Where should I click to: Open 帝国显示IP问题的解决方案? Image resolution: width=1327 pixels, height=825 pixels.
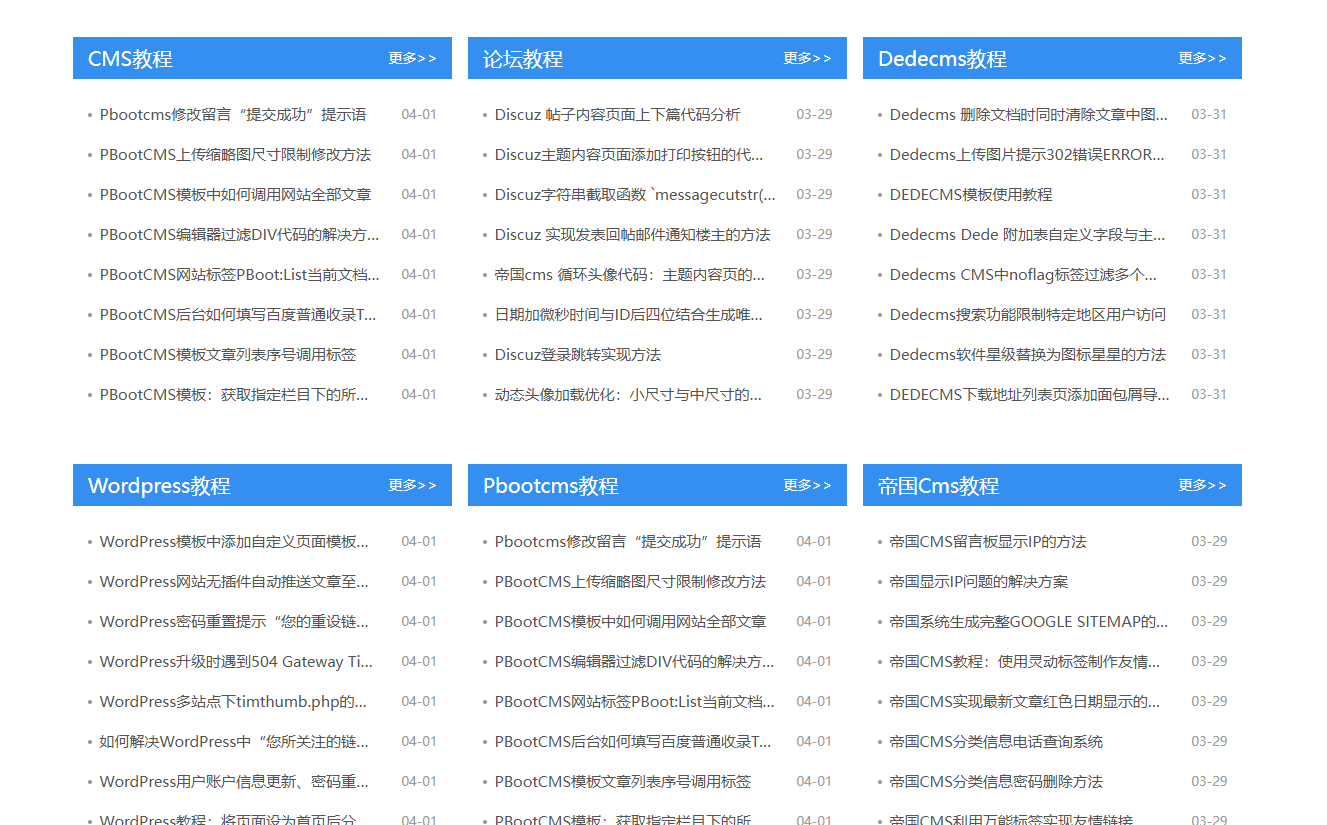(979, 582)
